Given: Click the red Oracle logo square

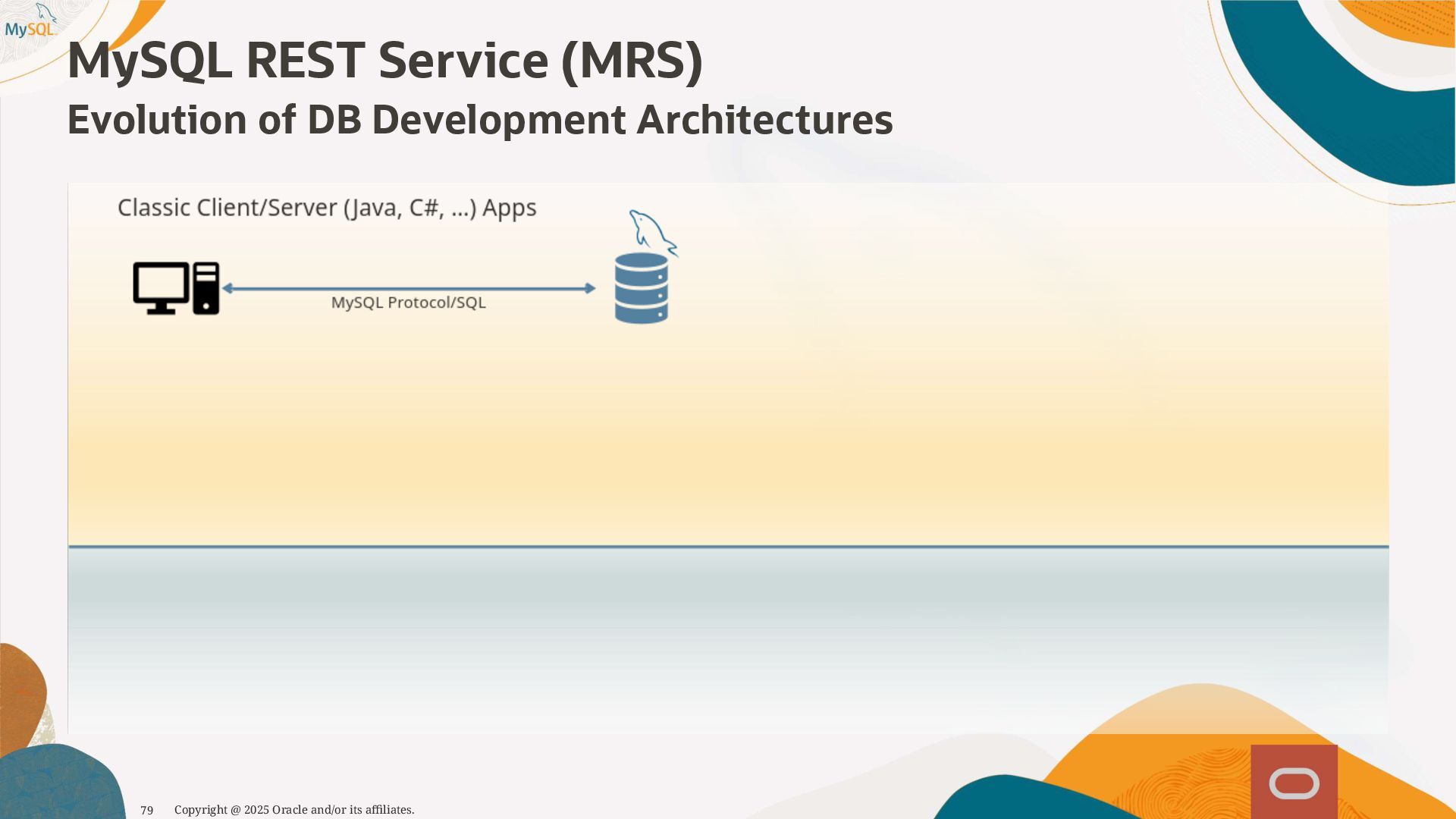Looking at the screenshot, I should point(1294,782).
